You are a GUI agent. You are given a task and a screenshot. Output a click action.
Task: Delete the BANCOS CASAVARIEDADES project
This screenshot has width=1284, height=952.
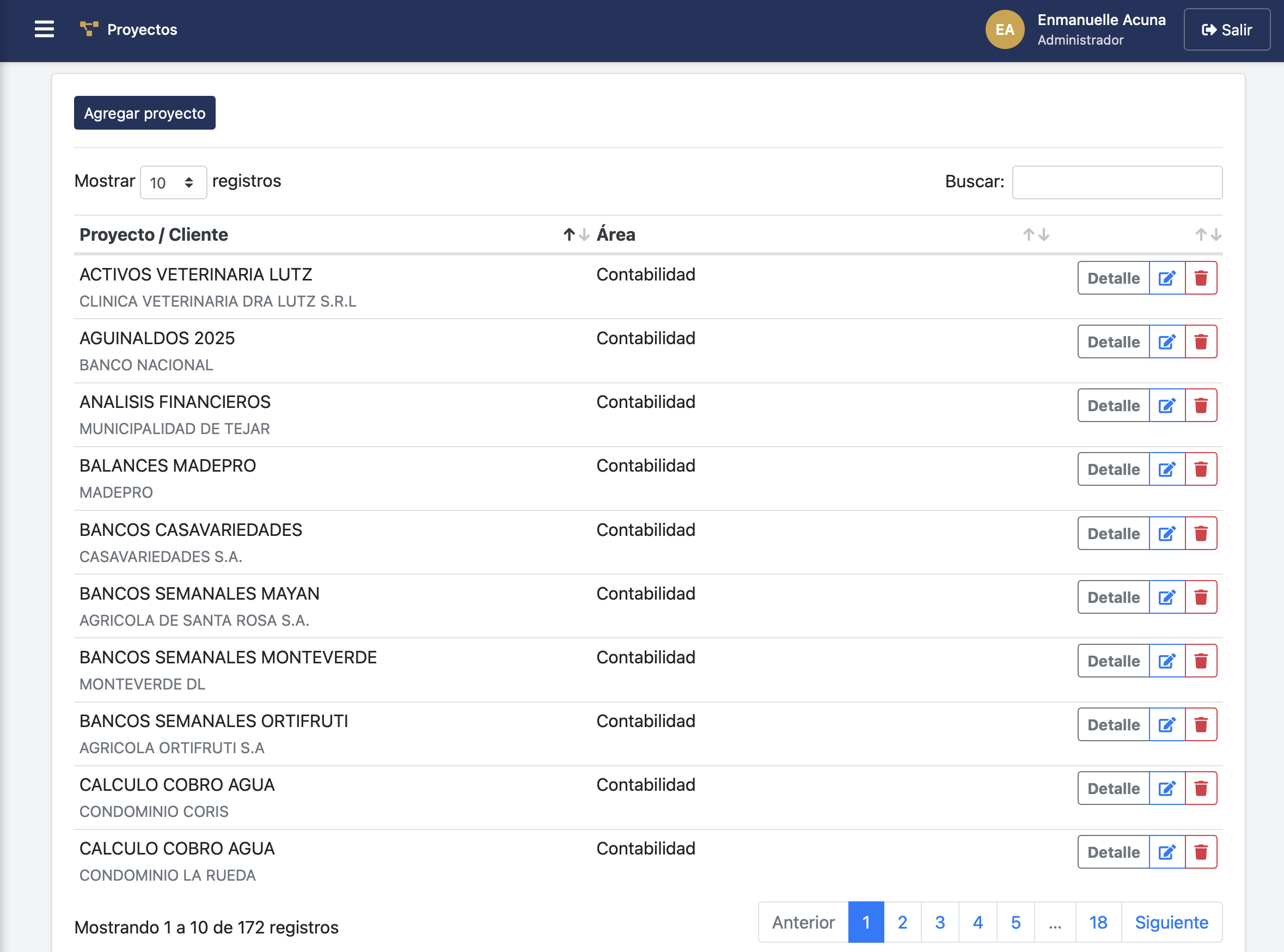[1201, 534]
